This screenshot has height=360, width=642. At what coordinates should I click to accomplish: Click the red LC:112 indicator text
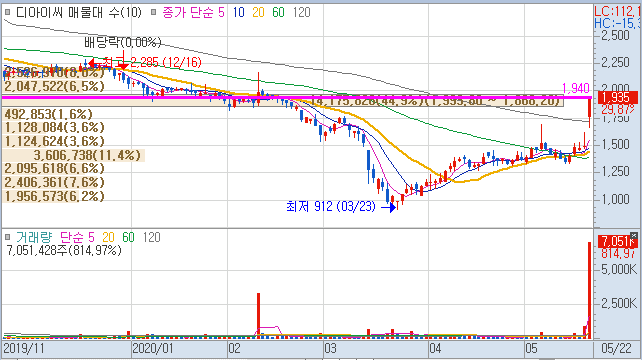click(617, 11)
